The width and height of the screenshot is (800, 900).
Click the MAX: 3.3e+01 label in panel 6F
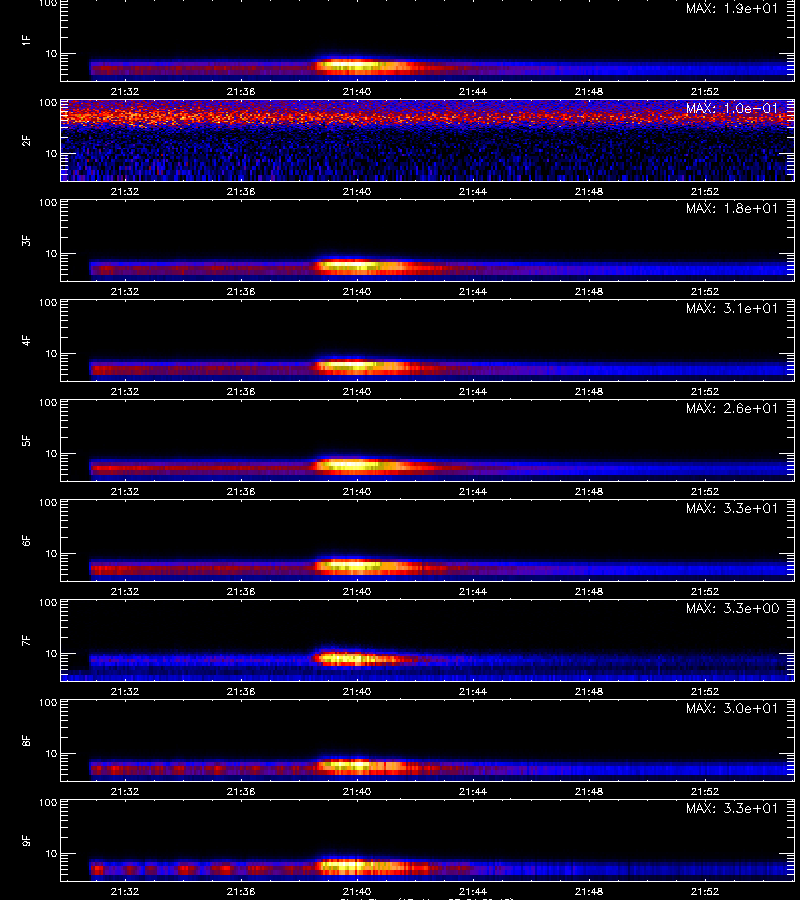[732, 508]
